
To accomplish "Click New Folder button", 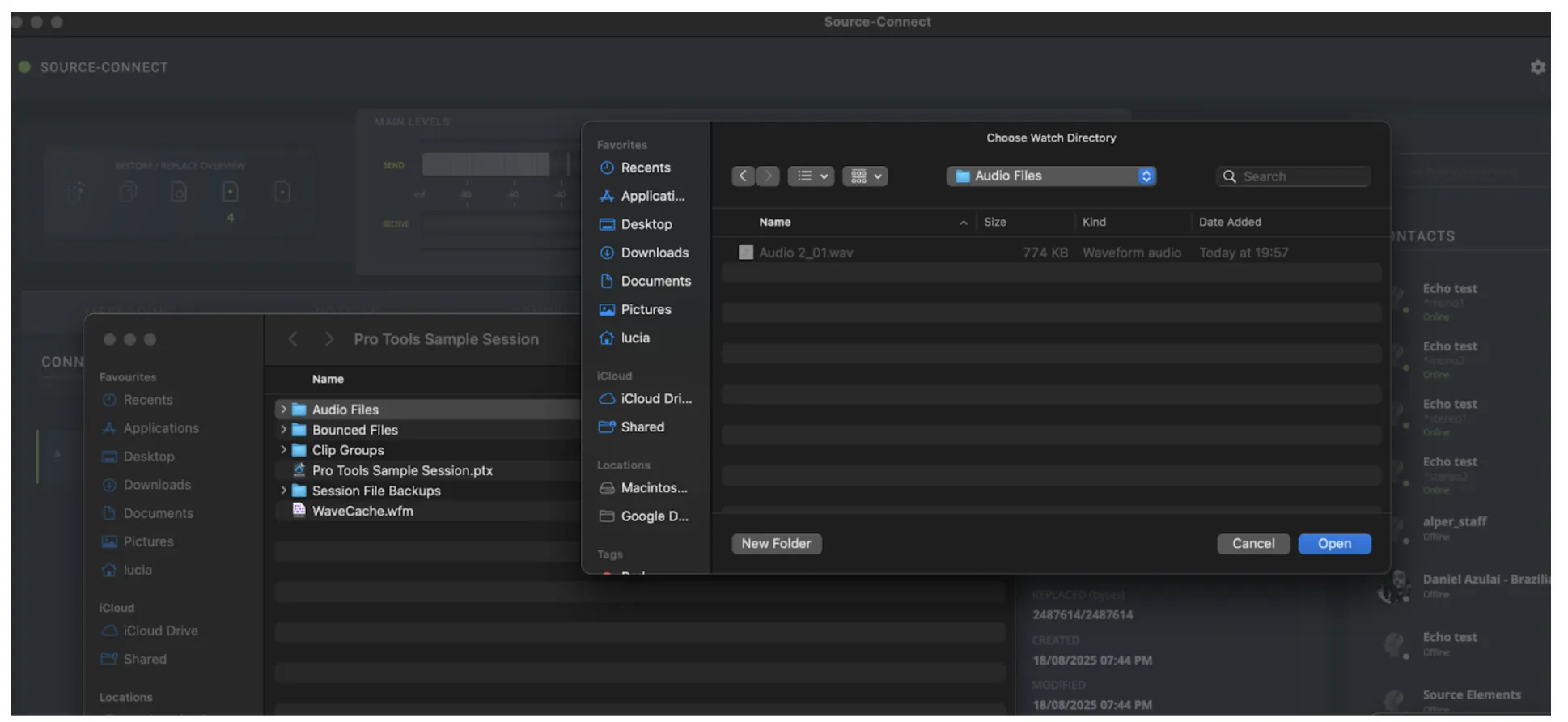I will [777, 544].
